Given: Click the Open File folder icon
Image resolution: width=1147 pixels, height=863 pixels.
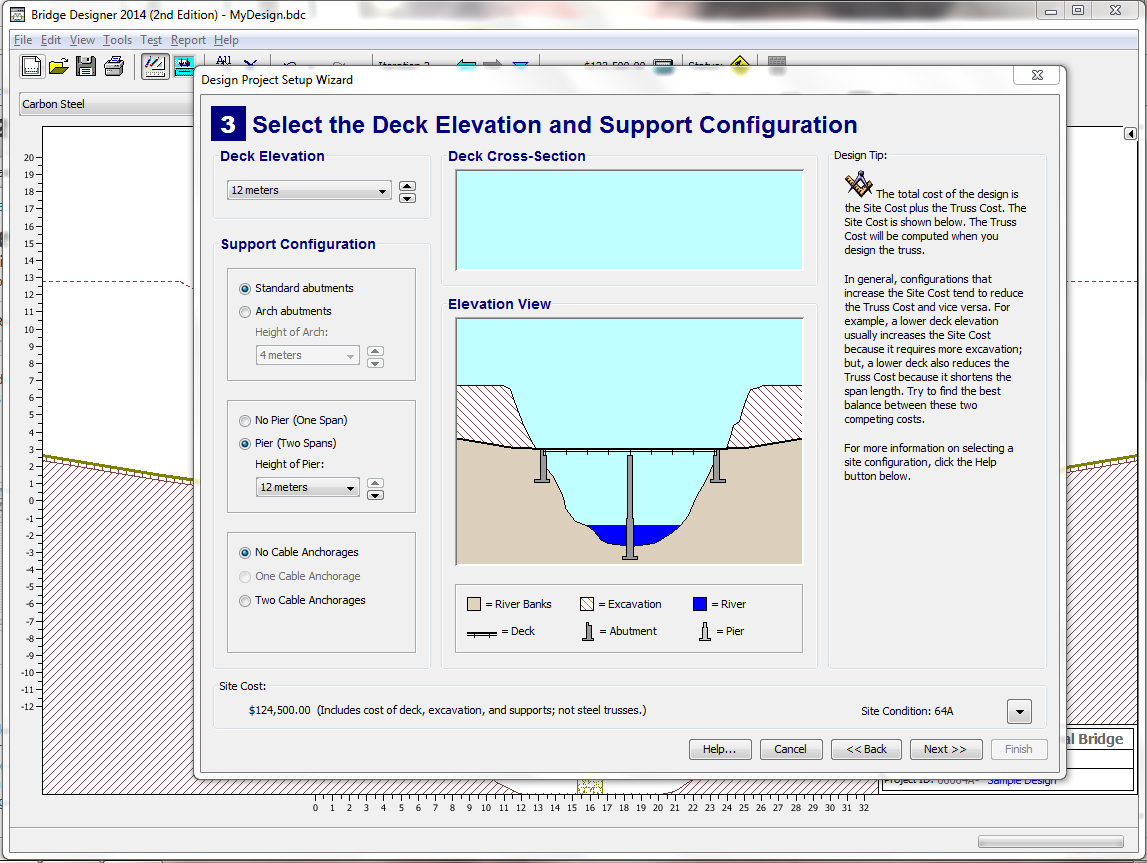Looking at the screenshot, I should pos(59,67).
